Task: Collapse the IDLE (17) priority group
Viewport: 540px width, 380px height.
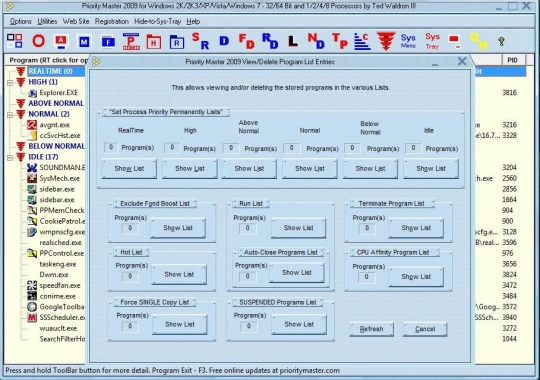Action: click(10, 157)
